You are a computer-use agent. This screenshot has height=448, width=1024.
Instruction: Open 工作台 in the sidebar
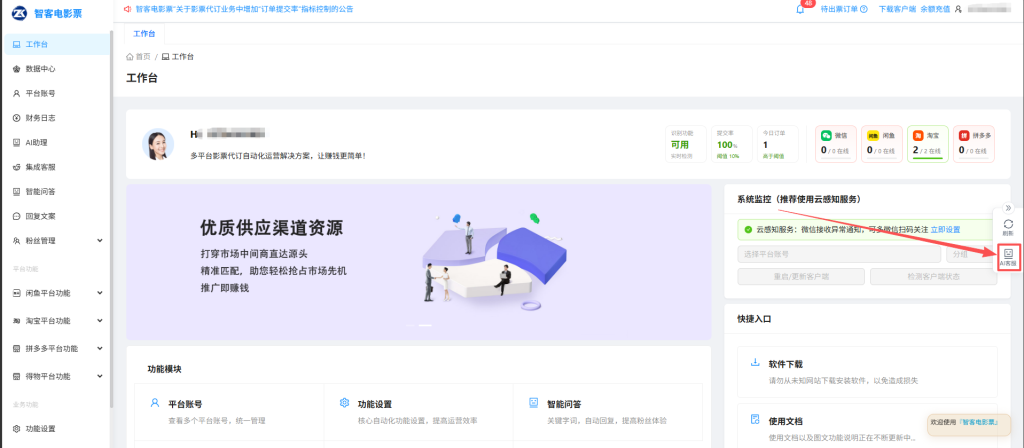click(56, 44)
